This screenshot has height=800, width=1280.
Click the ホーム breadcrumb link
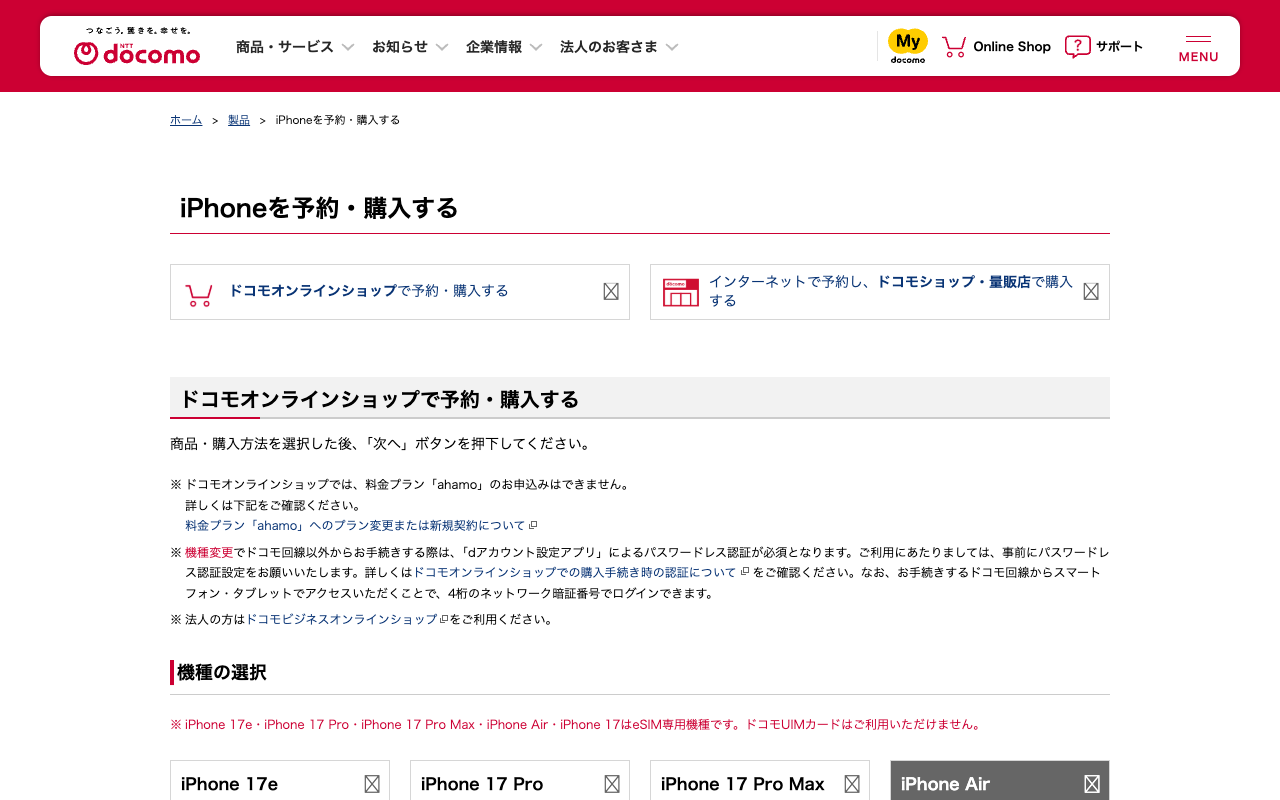(186, 120)
